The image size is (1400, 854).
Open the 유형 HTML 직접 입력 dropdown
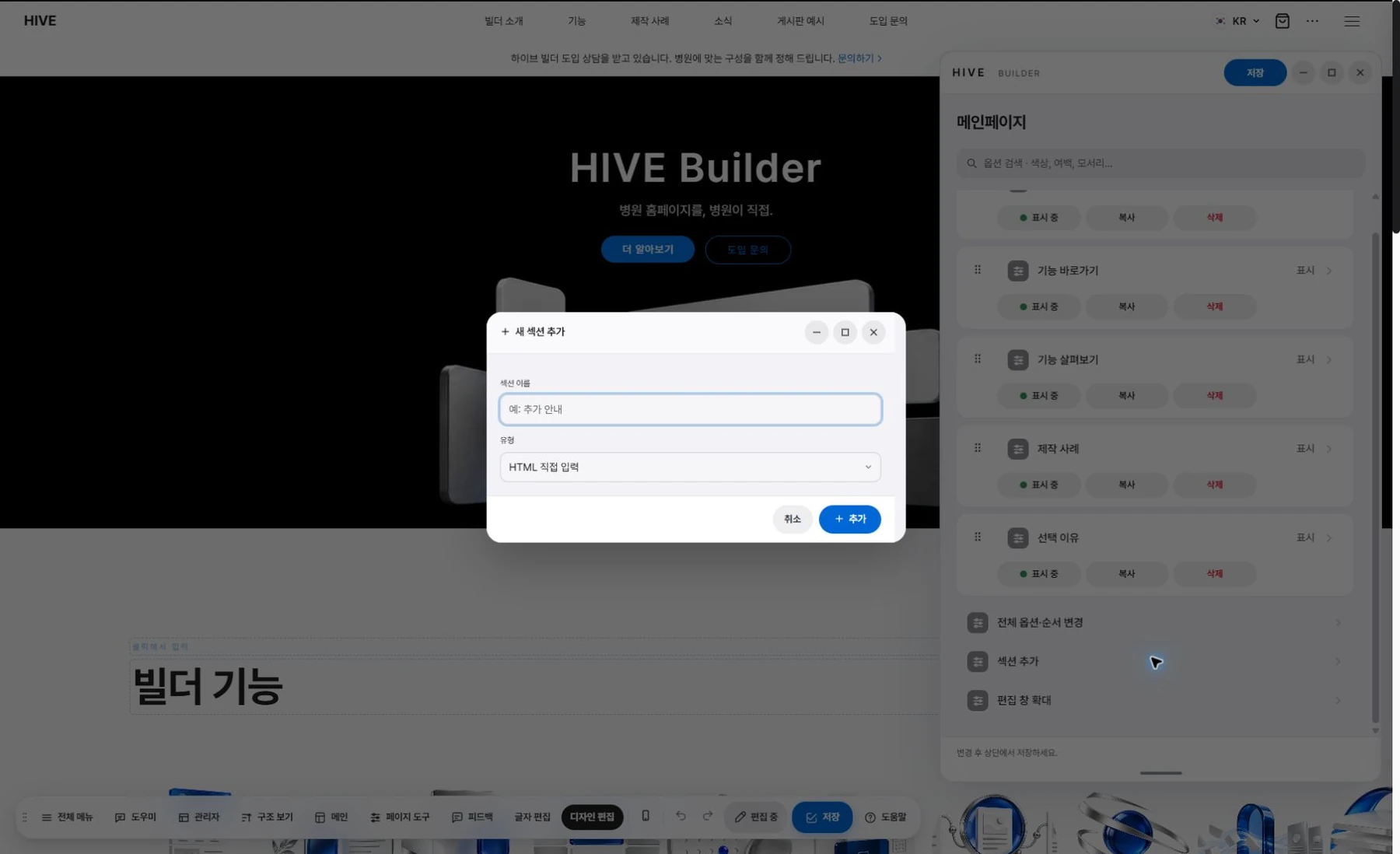pos(691,467)
